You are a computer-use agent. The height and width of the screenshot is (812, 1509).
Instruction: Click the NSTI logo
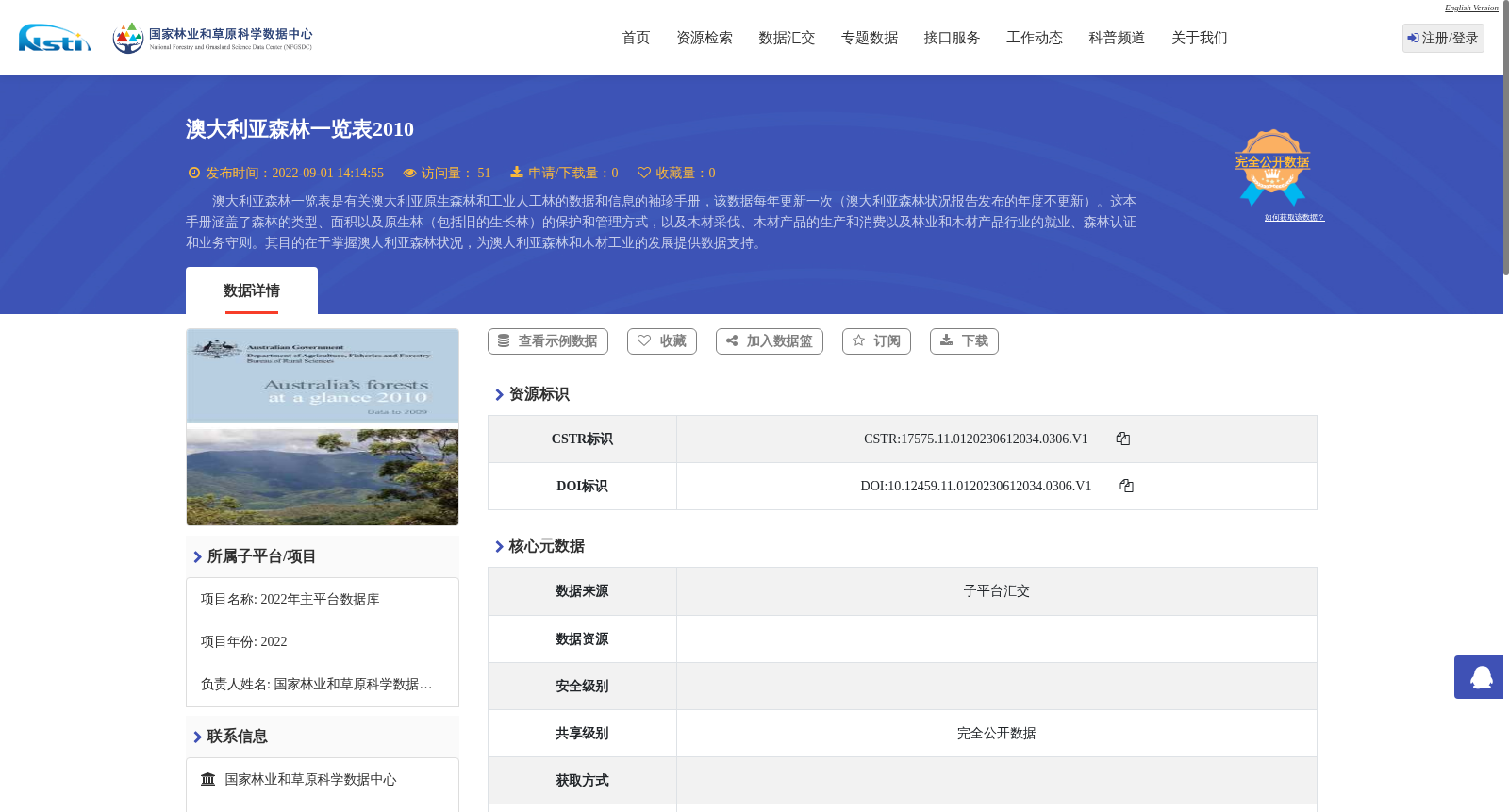(55, 38)
